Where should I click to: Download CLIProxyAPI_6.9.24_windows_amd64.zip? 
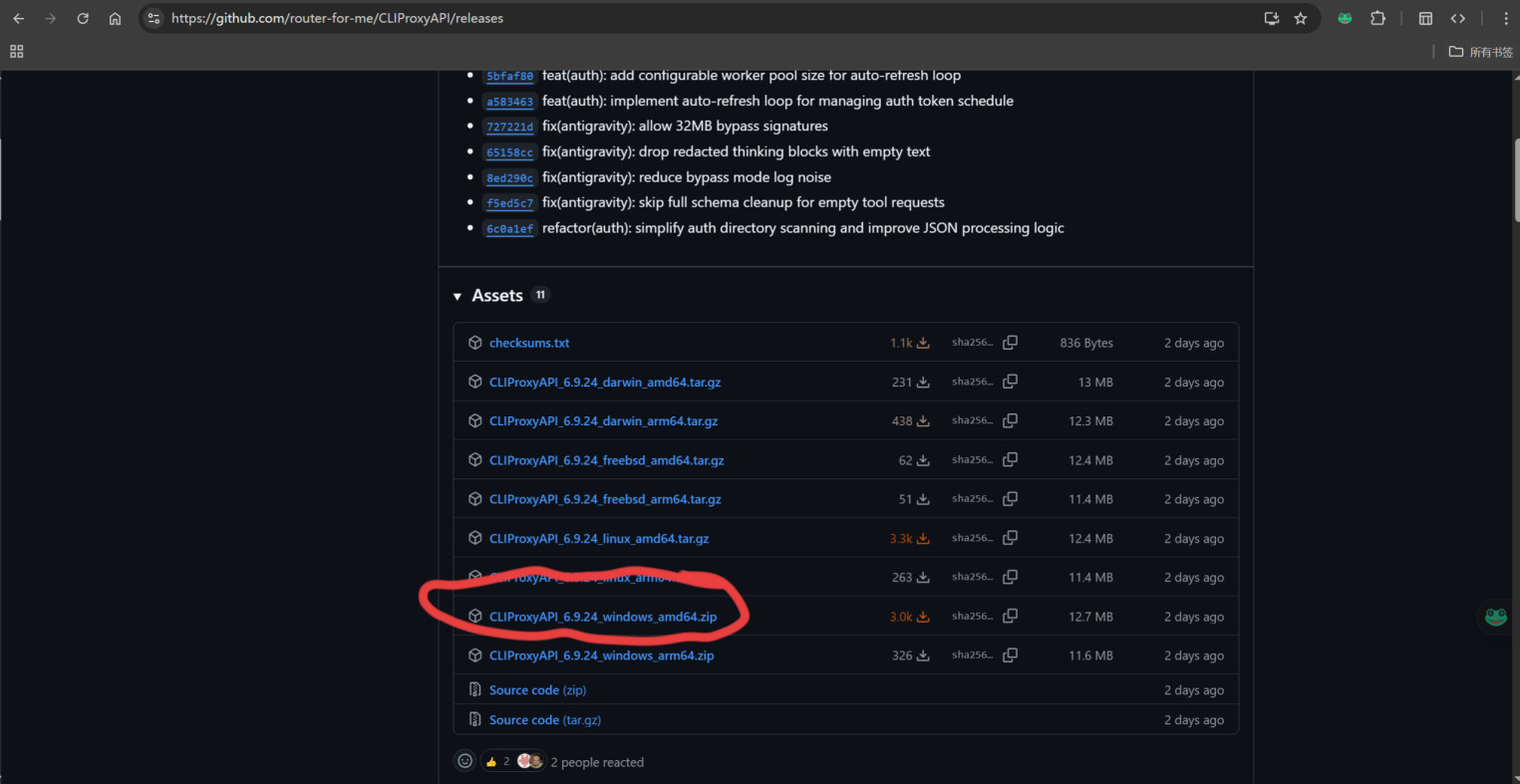[602, 617]
